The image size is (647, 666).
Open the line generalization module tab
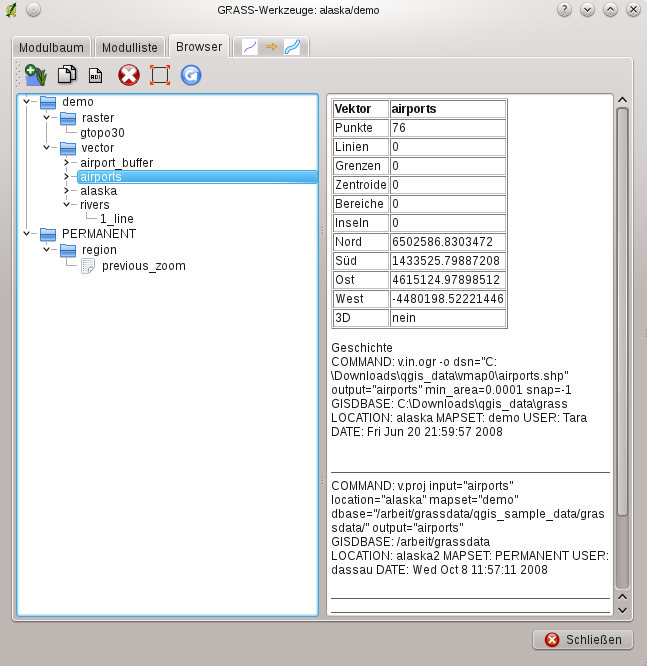point(271,47)
